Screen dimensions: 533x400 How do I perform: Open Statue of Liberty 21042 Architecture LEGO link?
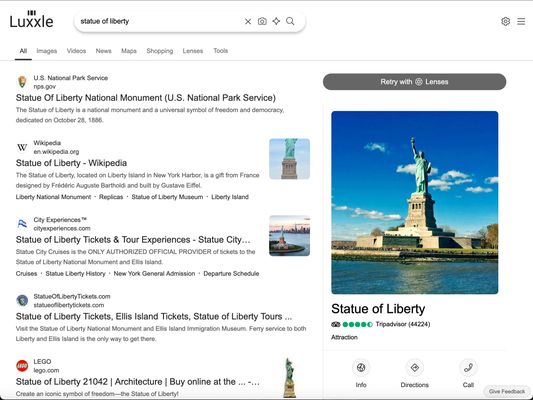(x=137, y=382)
